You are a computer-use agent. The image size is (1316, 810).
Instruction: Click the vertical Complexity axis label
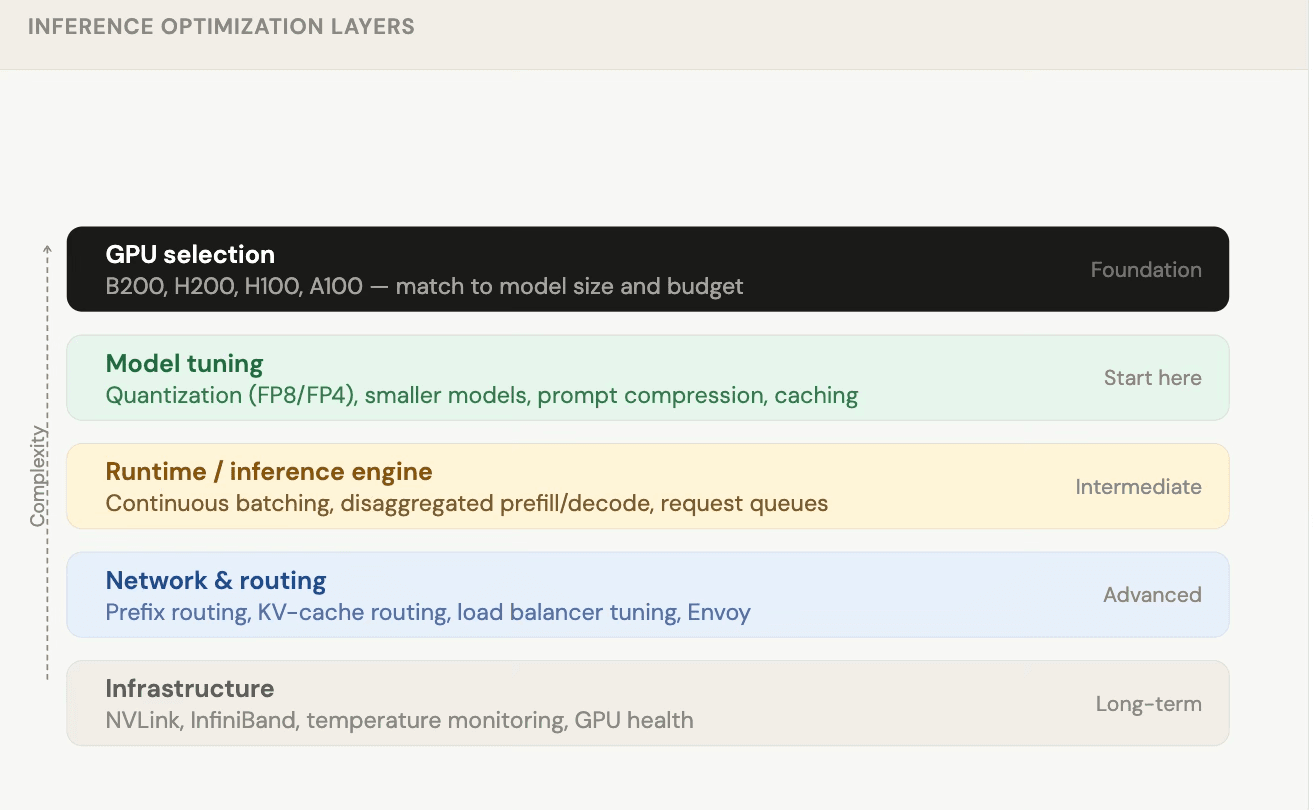click(x=38, y=476)
